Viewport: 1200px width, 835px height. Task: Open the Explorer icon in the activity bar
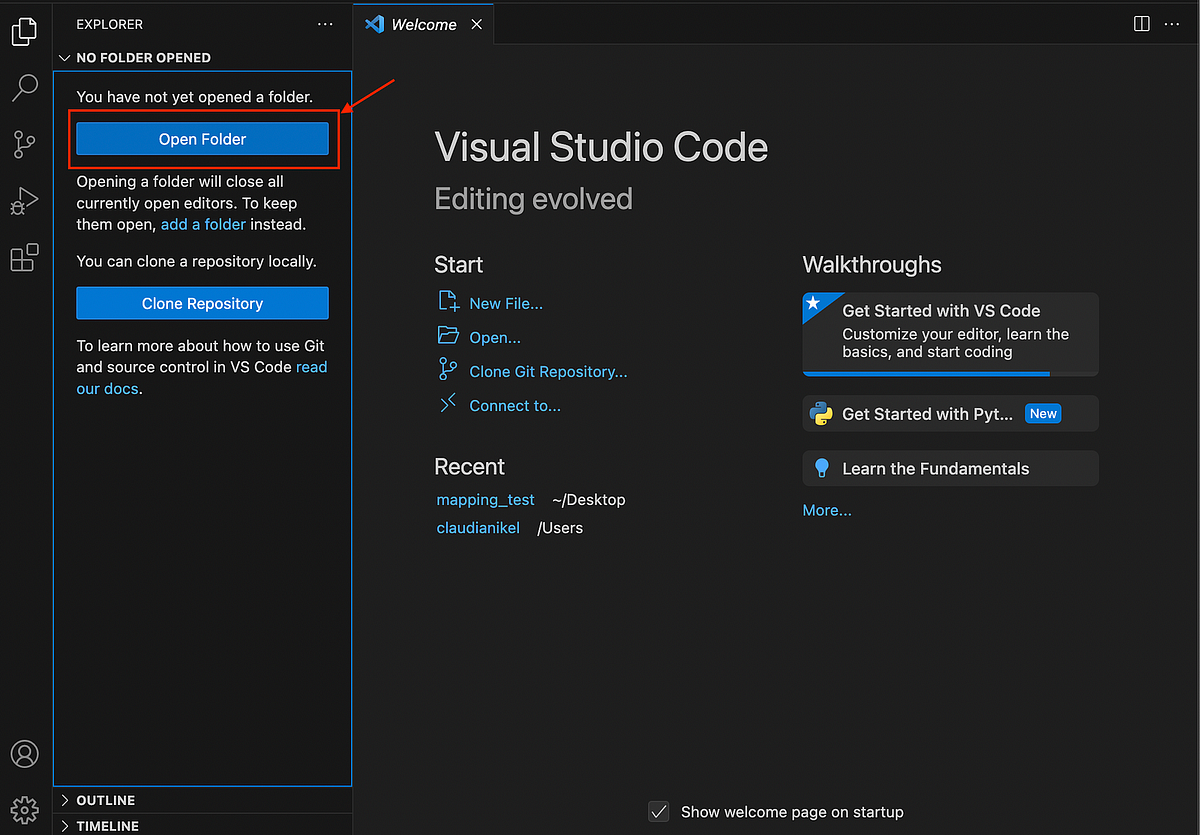pos(24,31)
